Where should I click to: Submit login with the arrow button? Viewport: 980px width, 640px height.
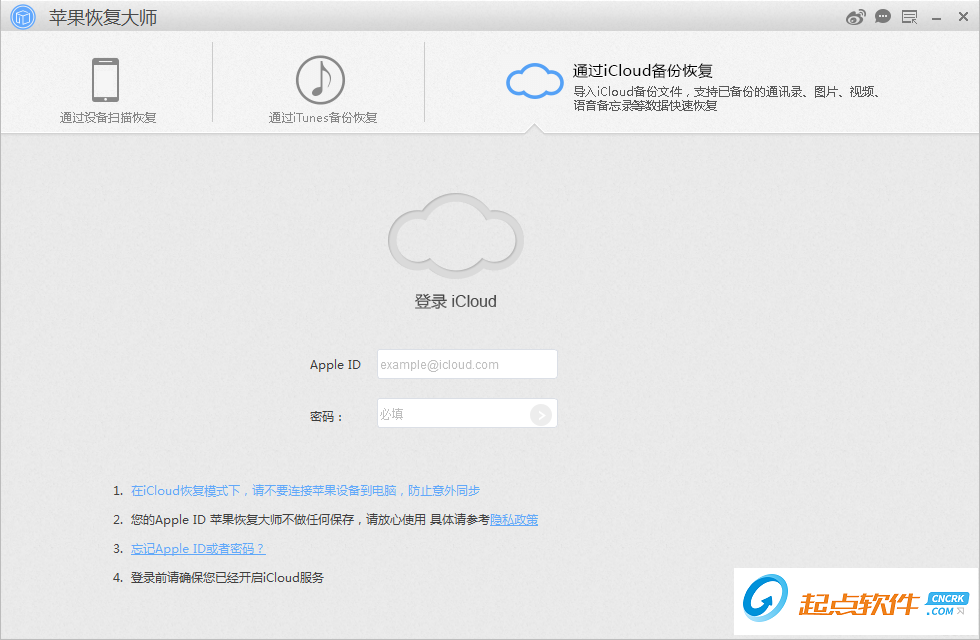tap(541, 414)
